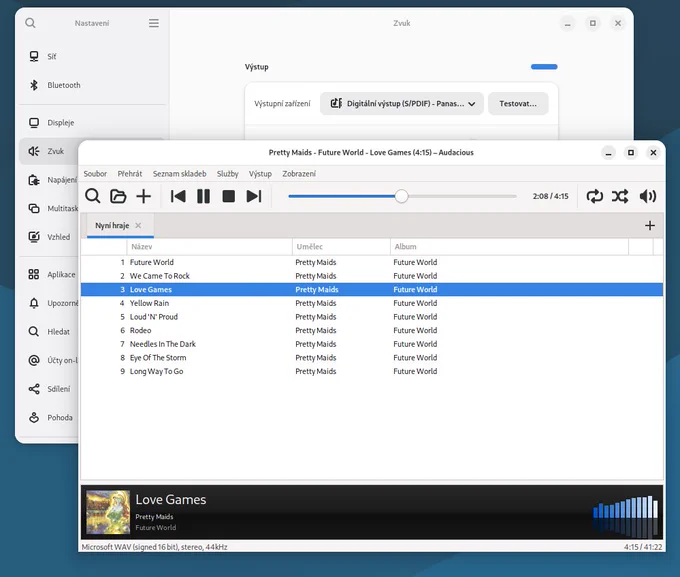Open the volume control speaker icon
680x577 pixels.
coord(647,196)
